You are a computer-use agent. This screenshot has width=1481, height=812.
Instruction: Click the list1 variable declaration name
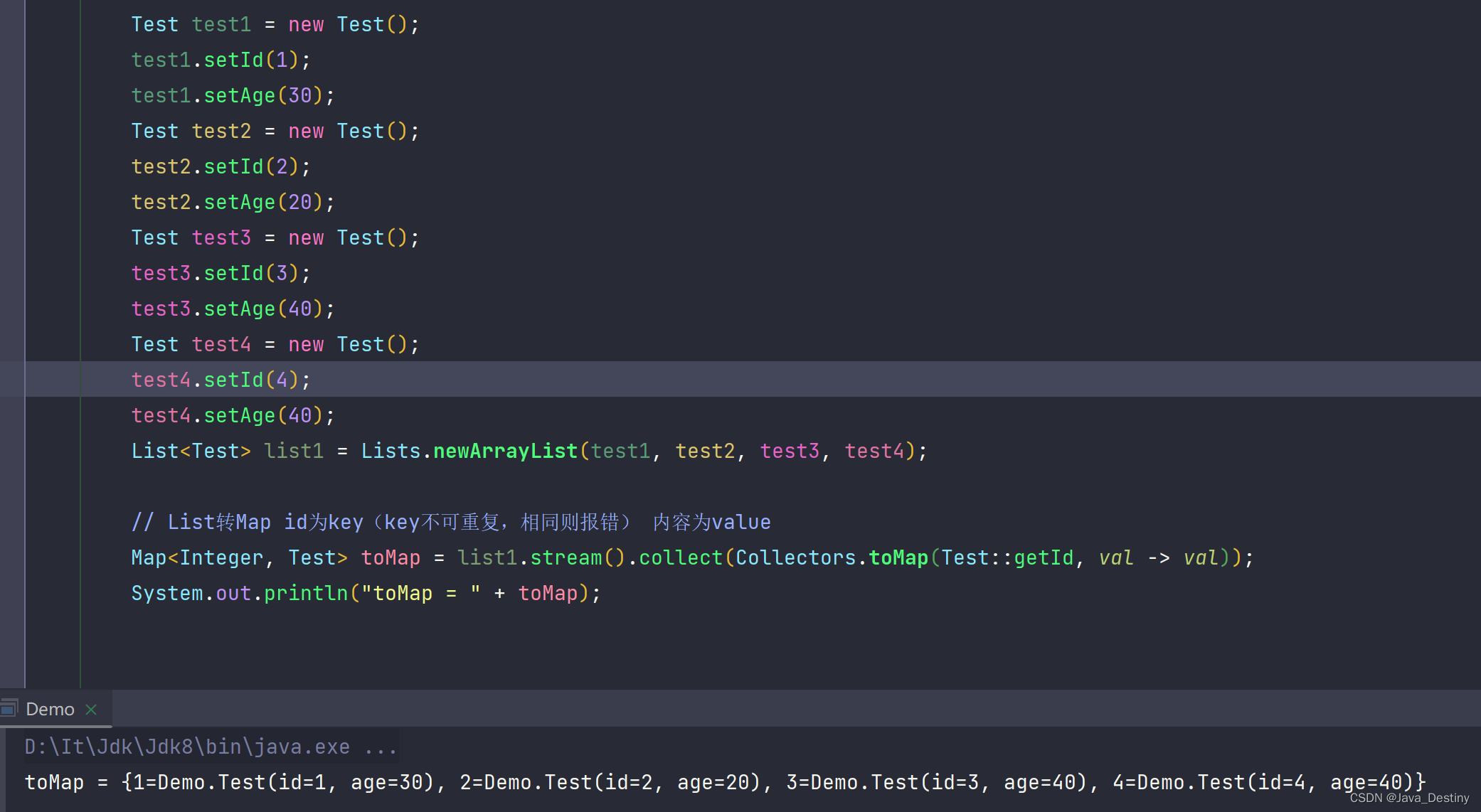(294, 451)
